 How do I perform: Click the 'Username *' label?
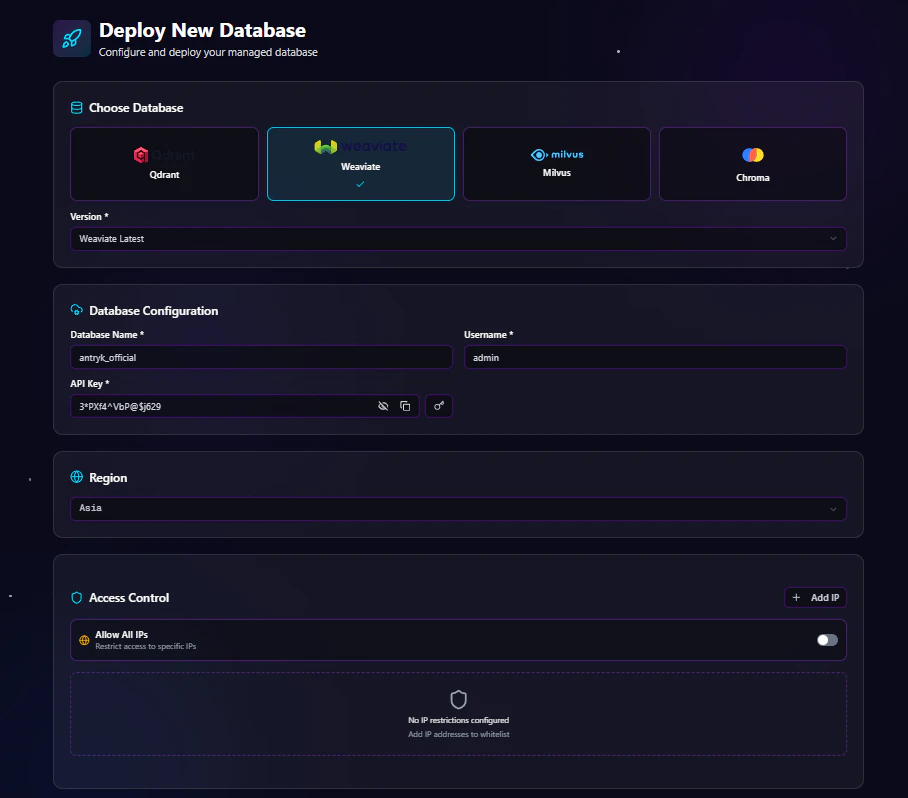click(488, 335)
